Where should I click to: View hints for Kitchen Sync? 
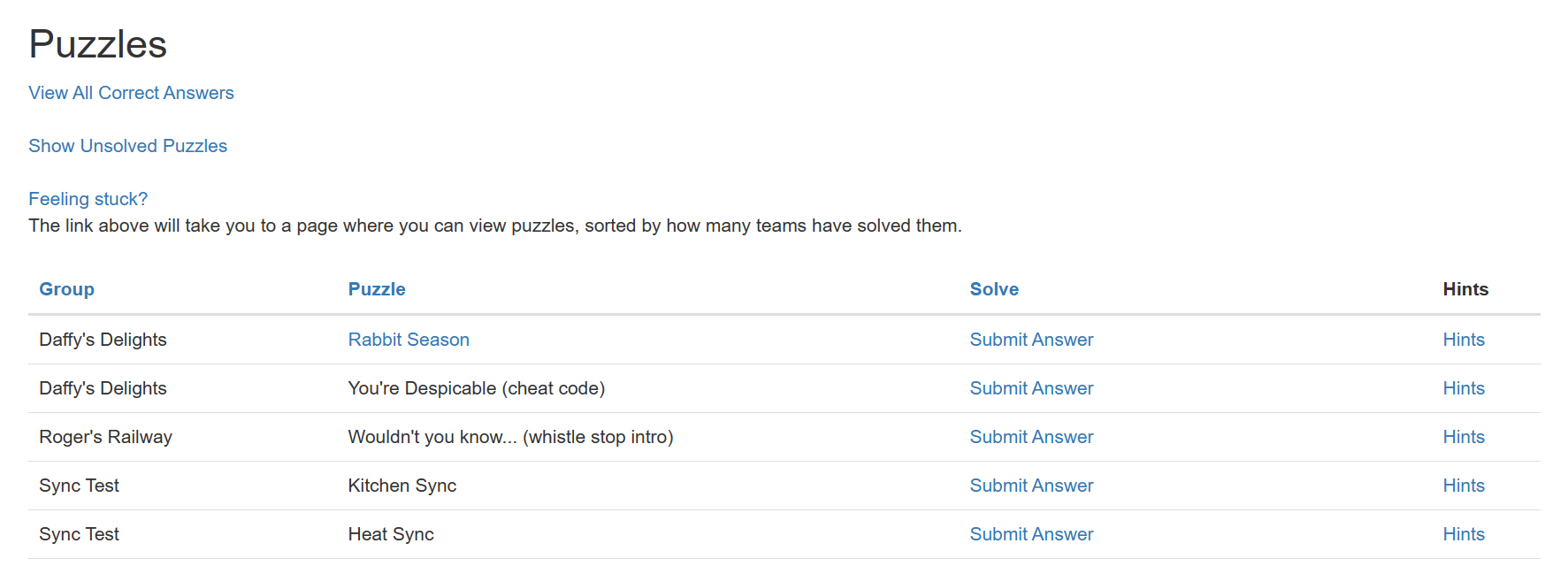point(1464,486)
